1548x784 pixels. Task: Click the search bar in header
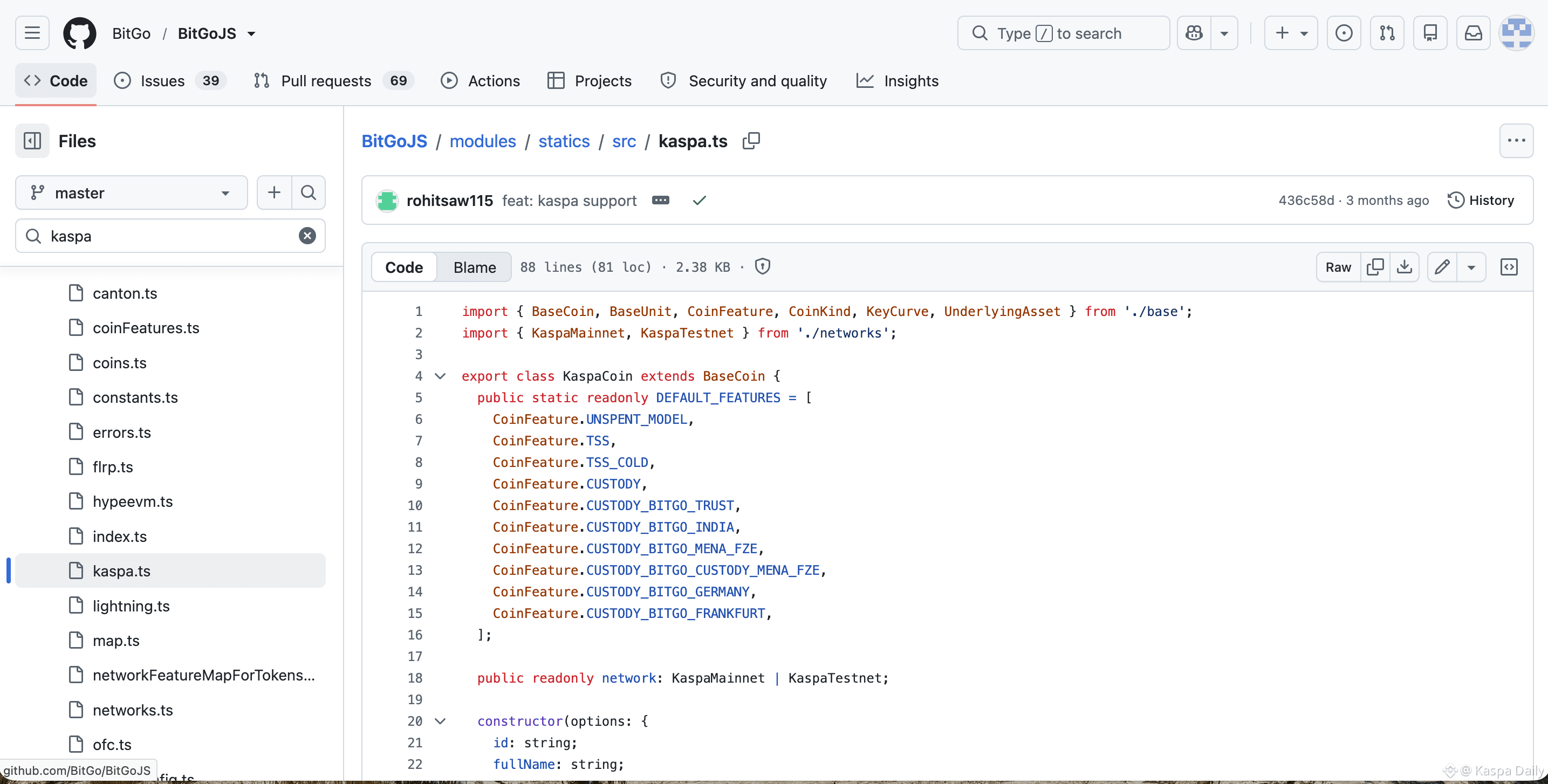coord(1063,33)
